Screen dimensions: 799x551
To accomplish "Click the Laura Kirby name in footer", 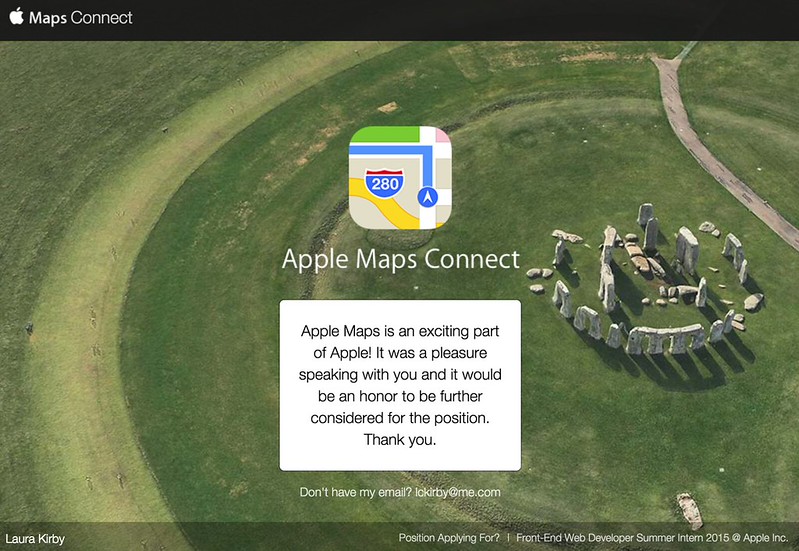I will click(x=35, y=539).
